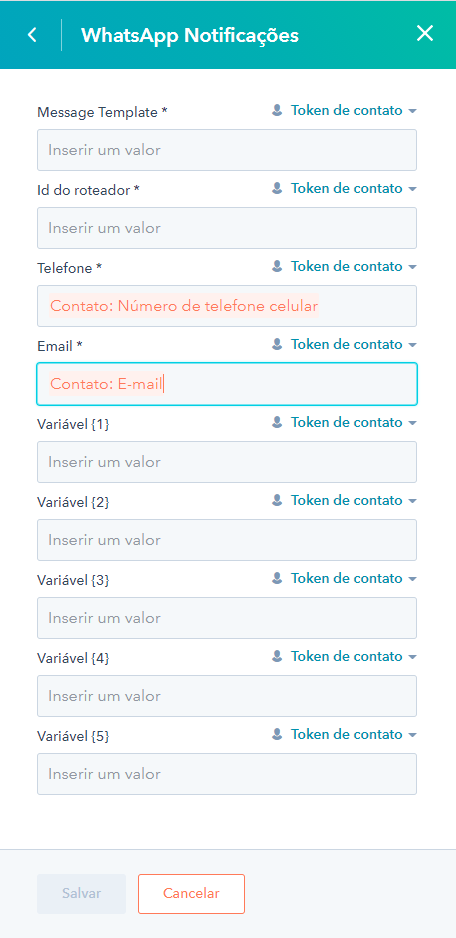Expand Token de contato dropdown for Variável {2}
456x938 pixels.
(x=353, y=500)
